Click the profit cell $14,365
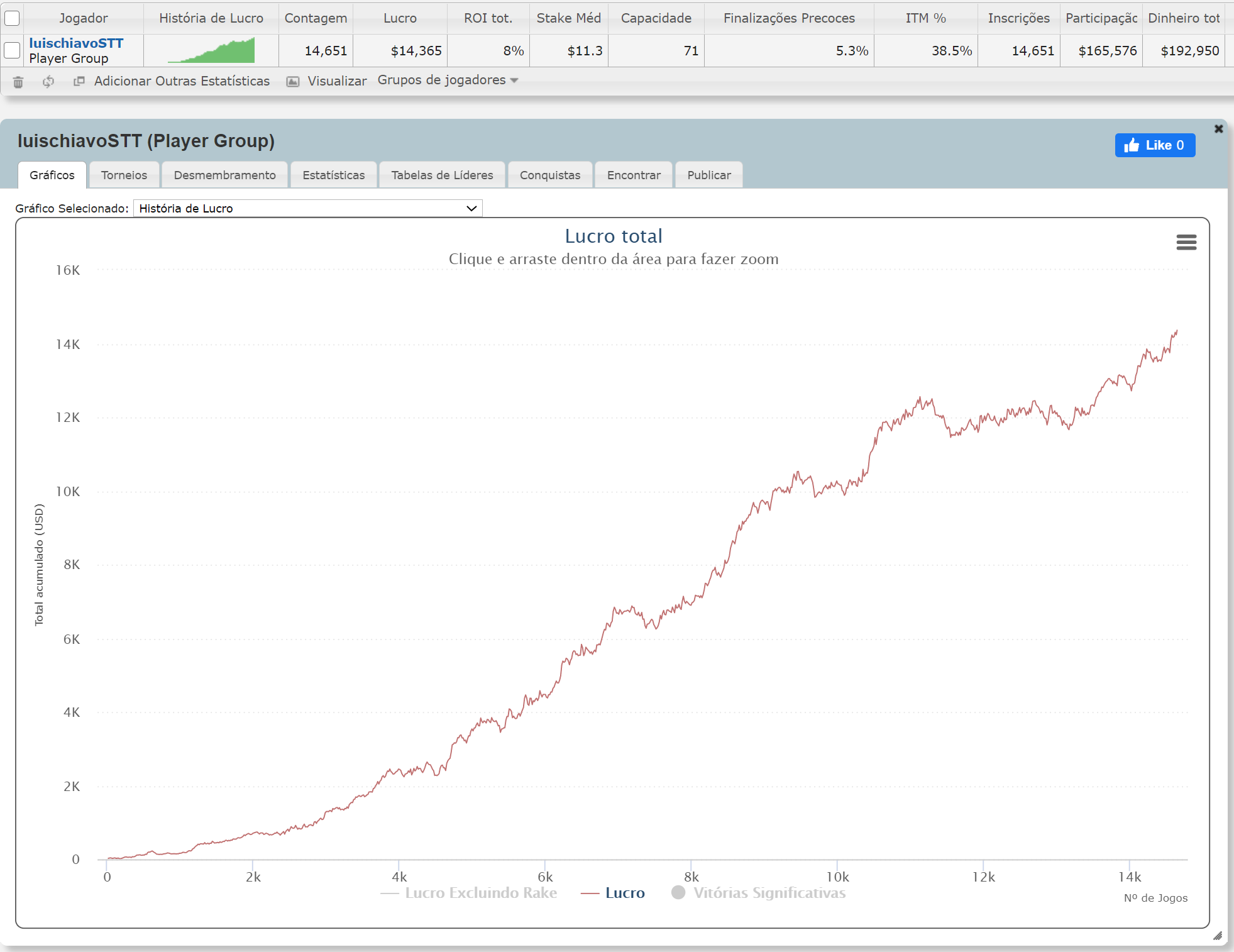This screenshot has height=952, width=1234. (416, 51)
